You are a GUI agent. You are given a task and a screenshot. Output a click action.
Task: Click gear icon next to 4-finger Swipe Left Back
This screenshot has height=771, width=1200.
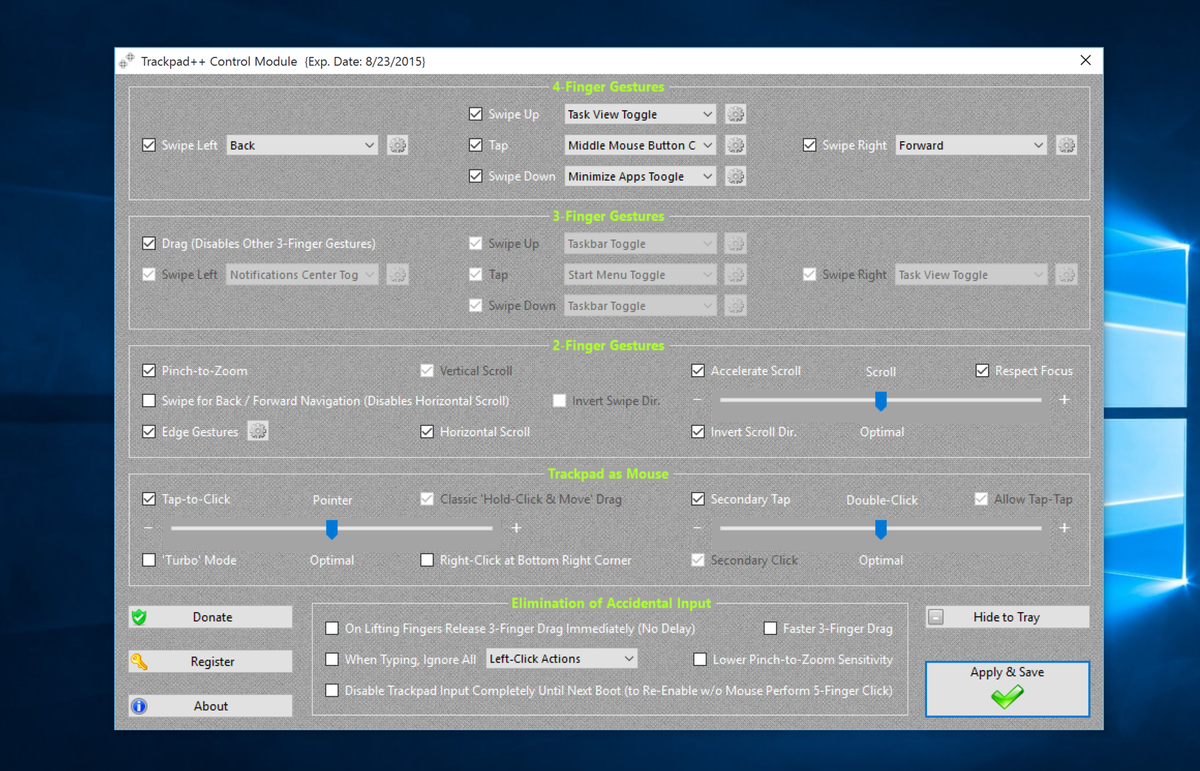(x=397, y=144)
